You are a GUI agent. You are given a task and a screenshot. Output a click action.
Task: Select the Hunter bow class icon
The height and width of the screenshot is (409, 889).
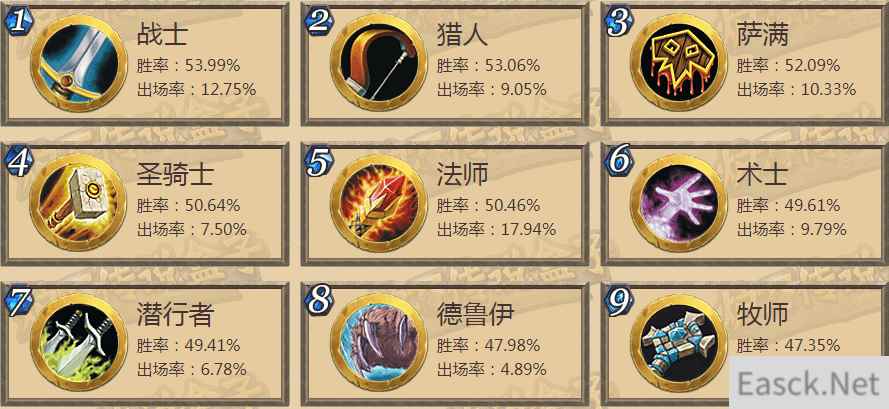point(379,62)
